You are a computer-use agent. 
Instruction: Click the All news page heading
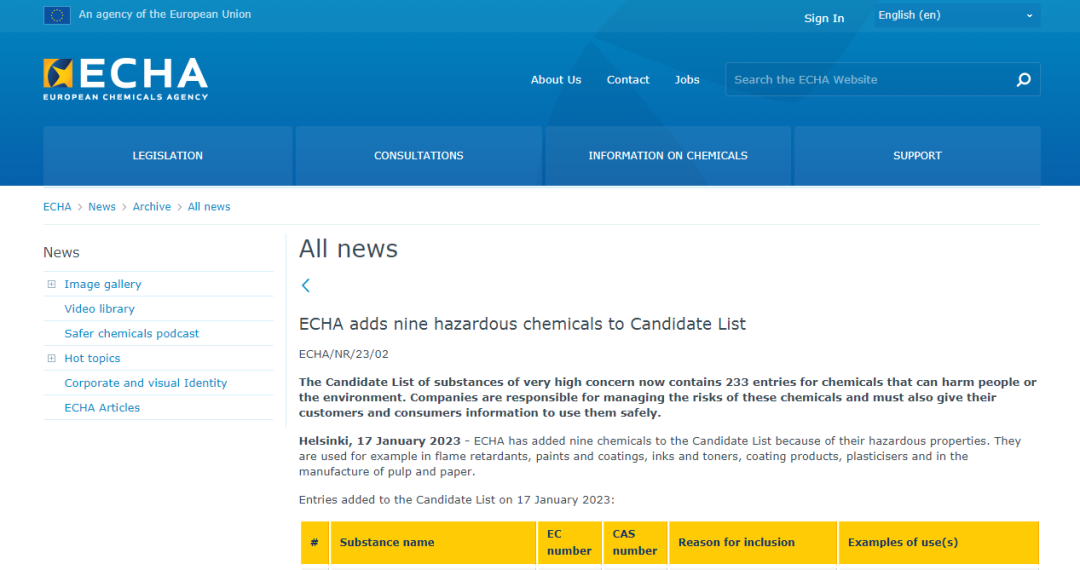pyautogui.click(x=349, y=249)
